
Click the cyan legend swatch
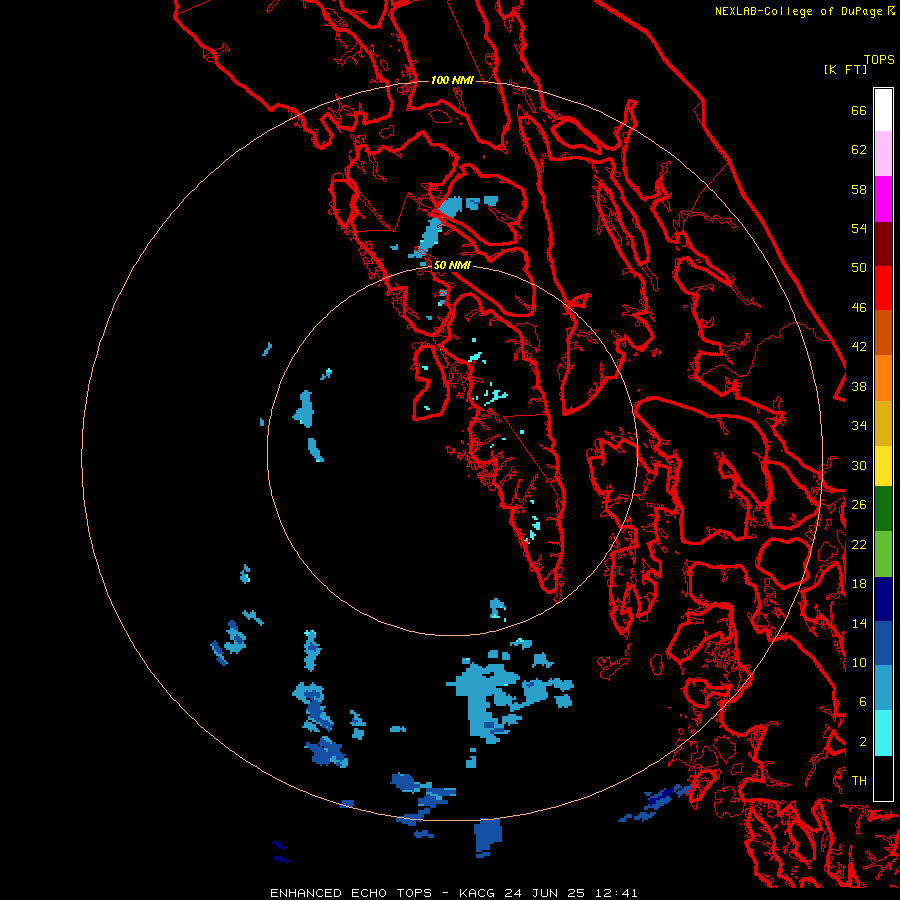883,733
